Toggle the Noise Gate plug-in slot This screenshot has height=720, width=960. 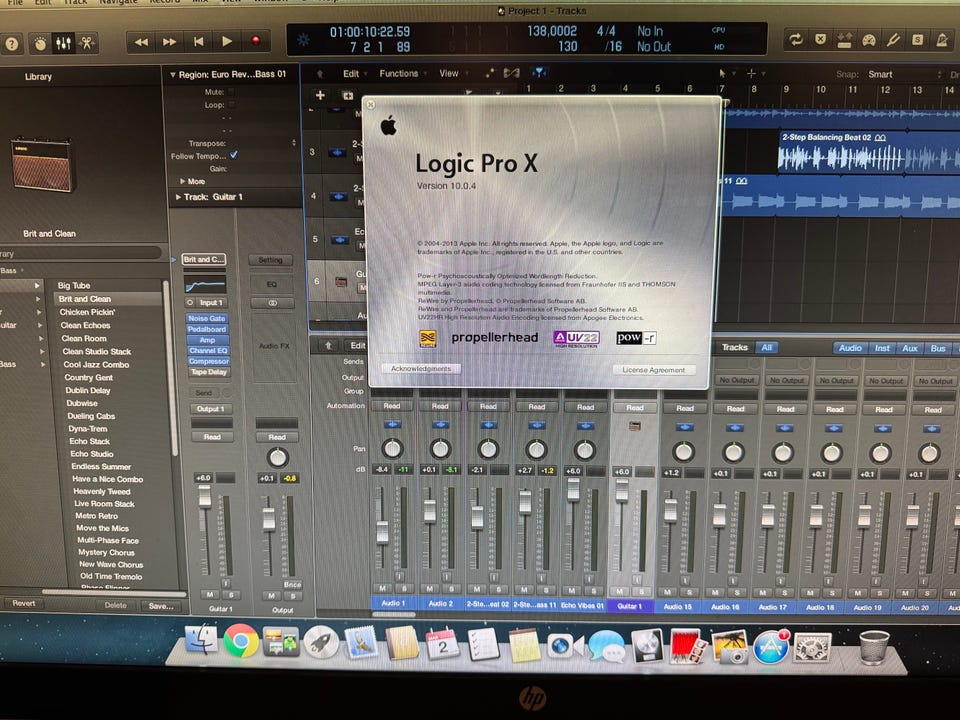tap(207, 318)
